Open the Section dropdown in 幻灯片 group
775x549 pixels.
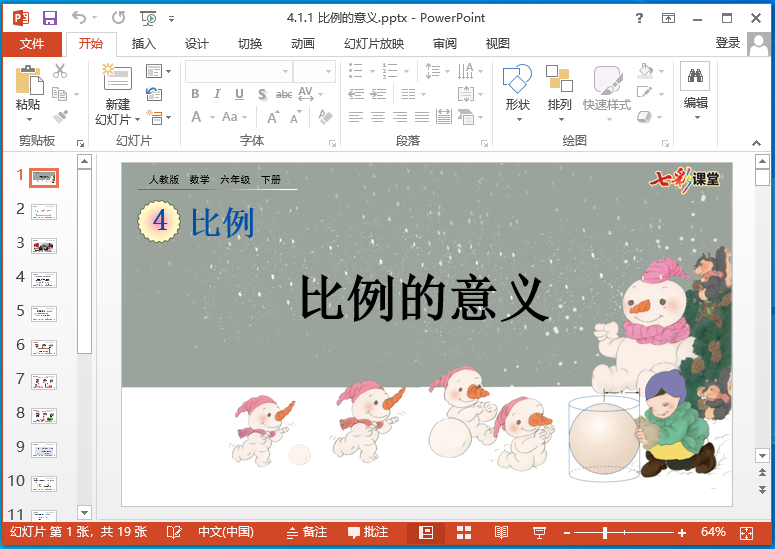point(158,117)
